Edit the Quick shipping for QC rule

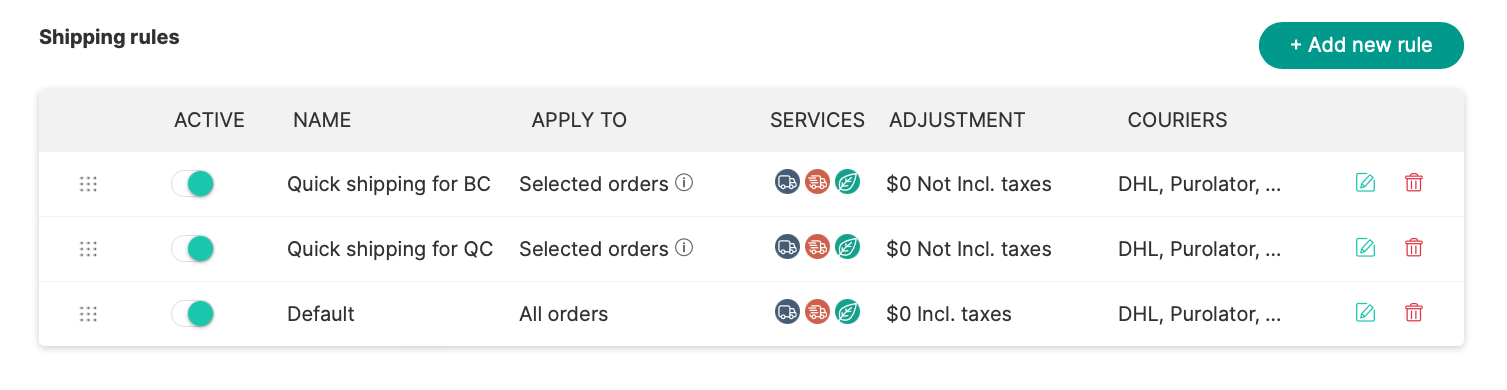[x=1365, y=248]
